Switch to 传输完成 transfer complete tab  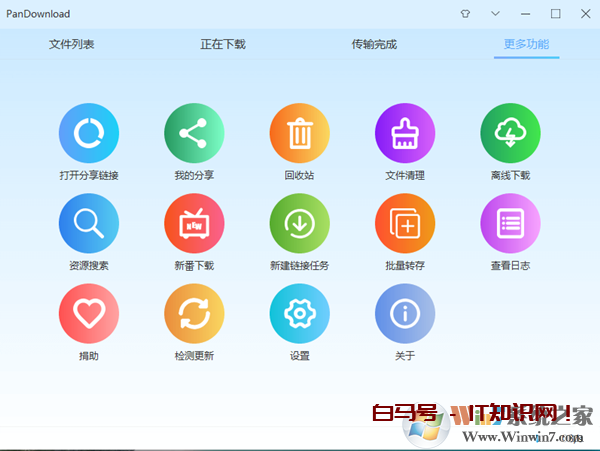coord(374,45)
